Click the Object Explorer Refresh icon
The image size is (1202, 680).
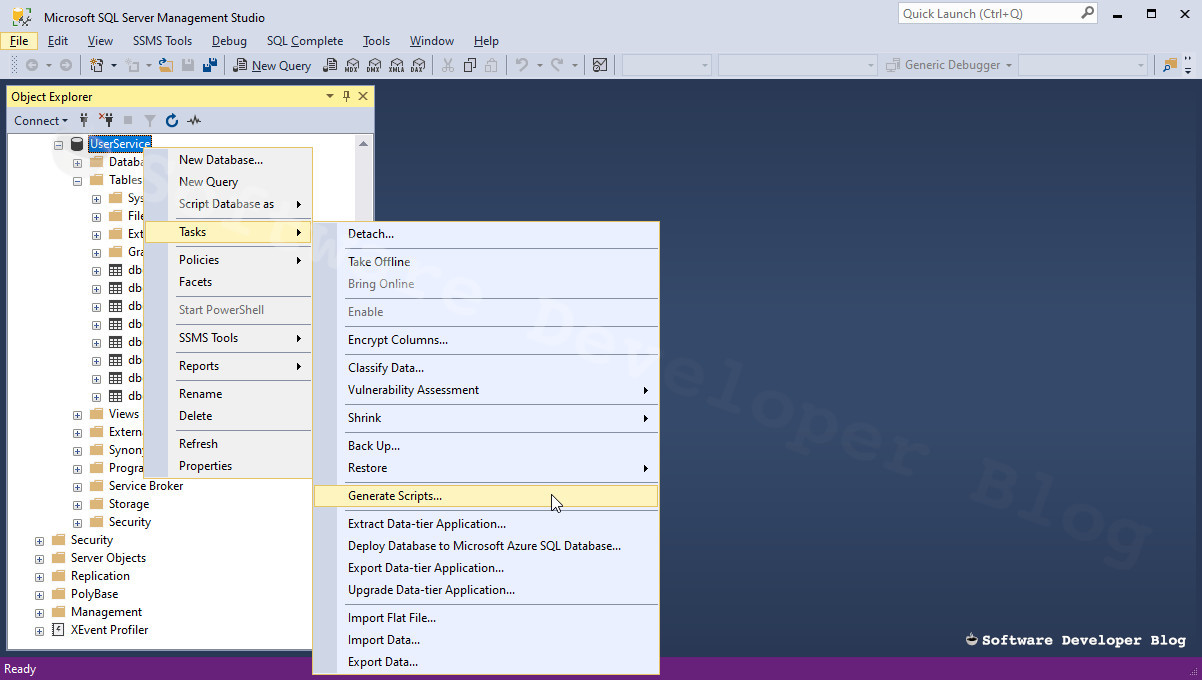[172, 120]
